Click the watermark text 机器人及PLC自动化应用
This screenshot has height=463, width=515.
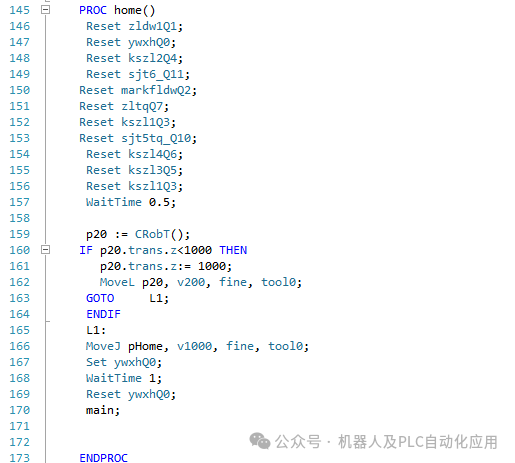tap(418, 442)
